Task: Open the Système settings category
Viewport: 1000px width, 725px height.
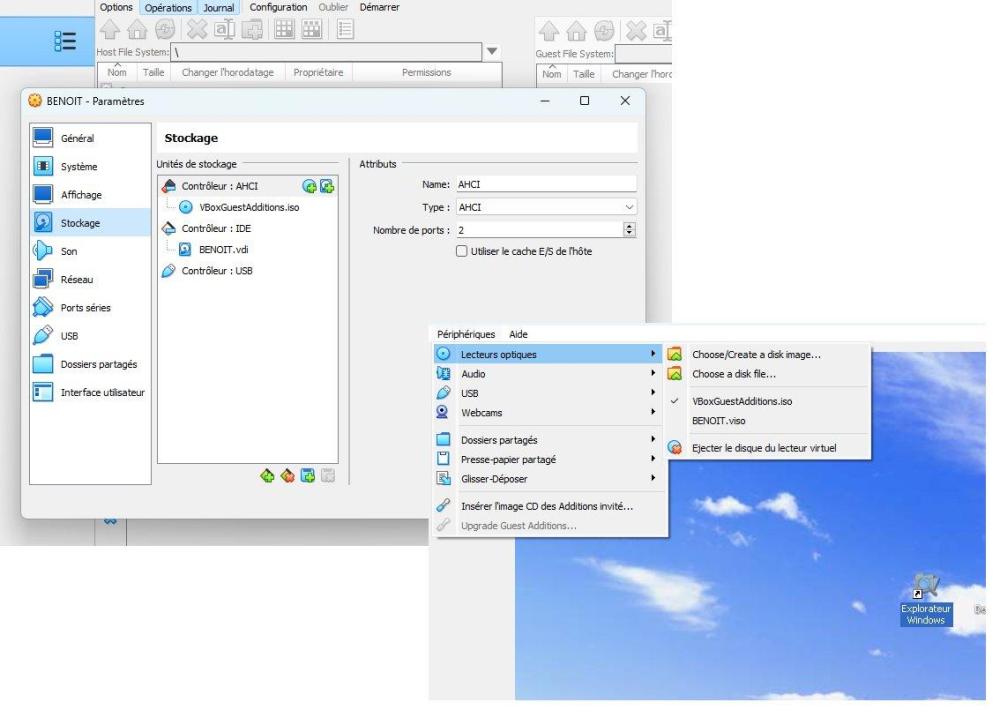Action: pos(82,166)
